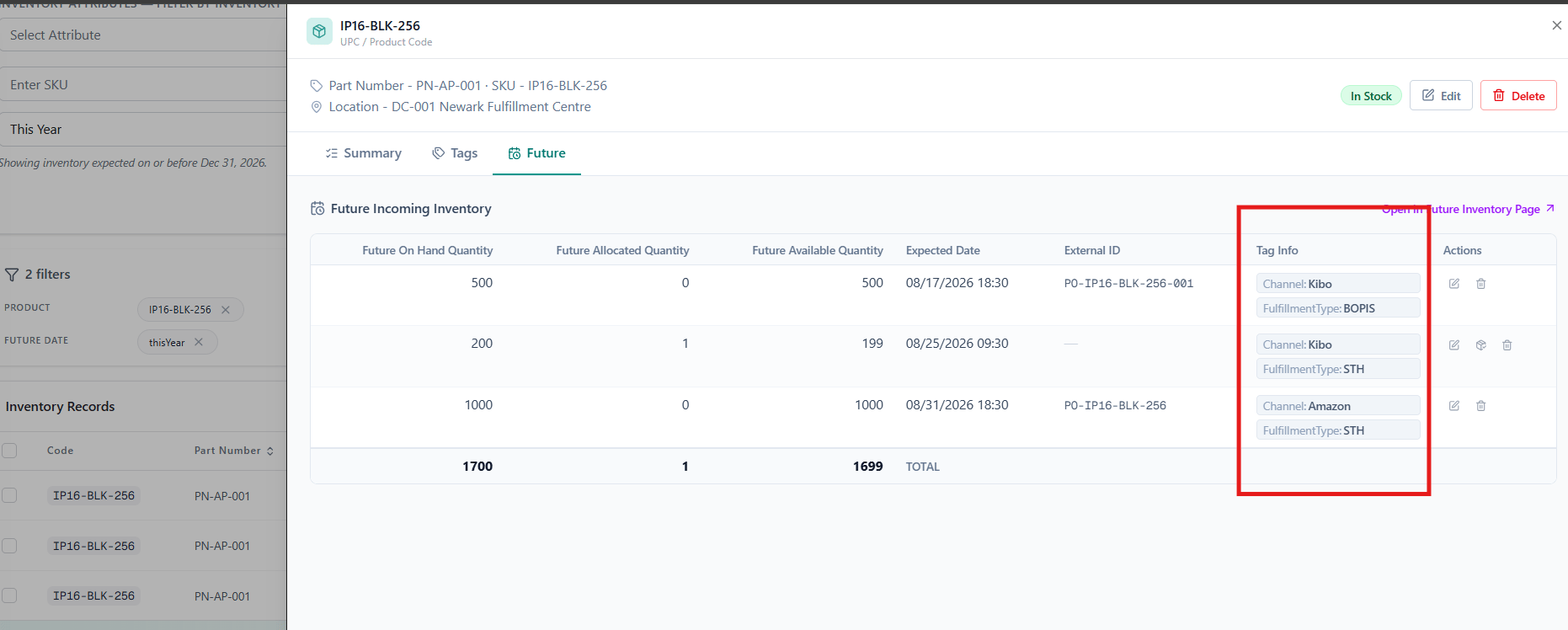Click the product cube icon beside IP16-BLK-256
Screen dimensions: 1568x630
(x=319, y=32)
